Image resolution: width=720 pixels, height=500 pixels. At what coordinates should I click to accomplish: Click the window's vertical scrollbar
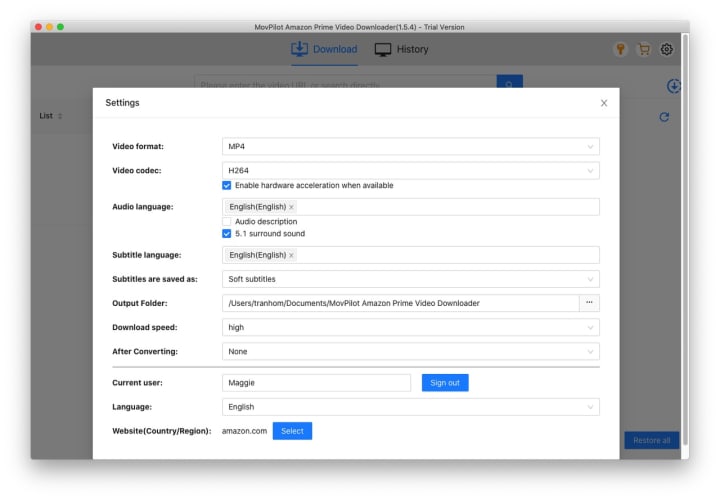pos(686,239)
